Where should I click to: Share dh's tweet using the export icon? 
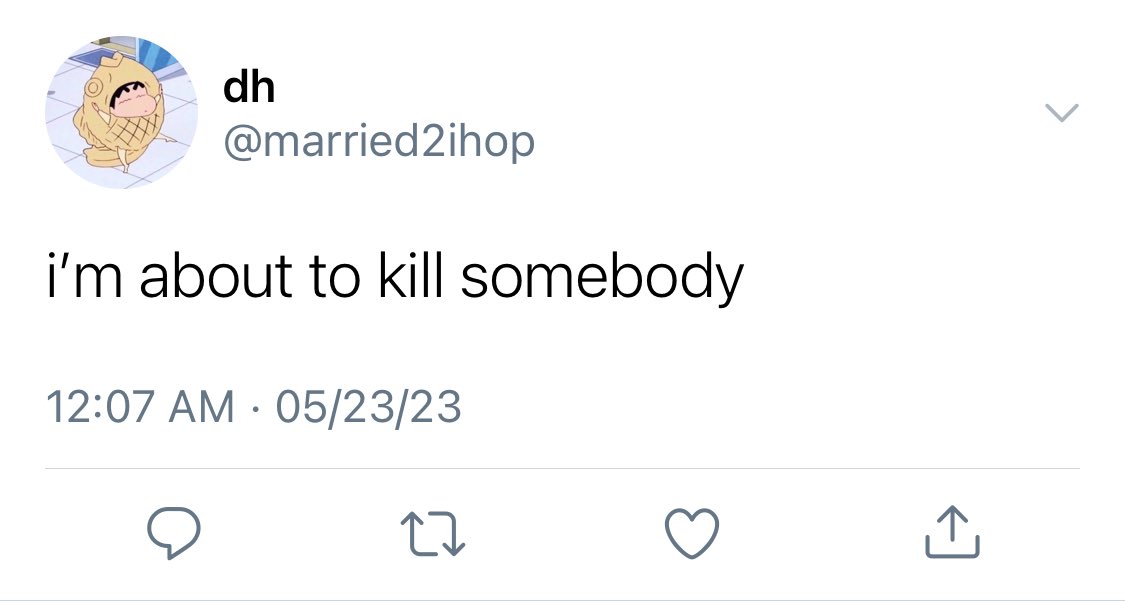(x=952, y=532)
